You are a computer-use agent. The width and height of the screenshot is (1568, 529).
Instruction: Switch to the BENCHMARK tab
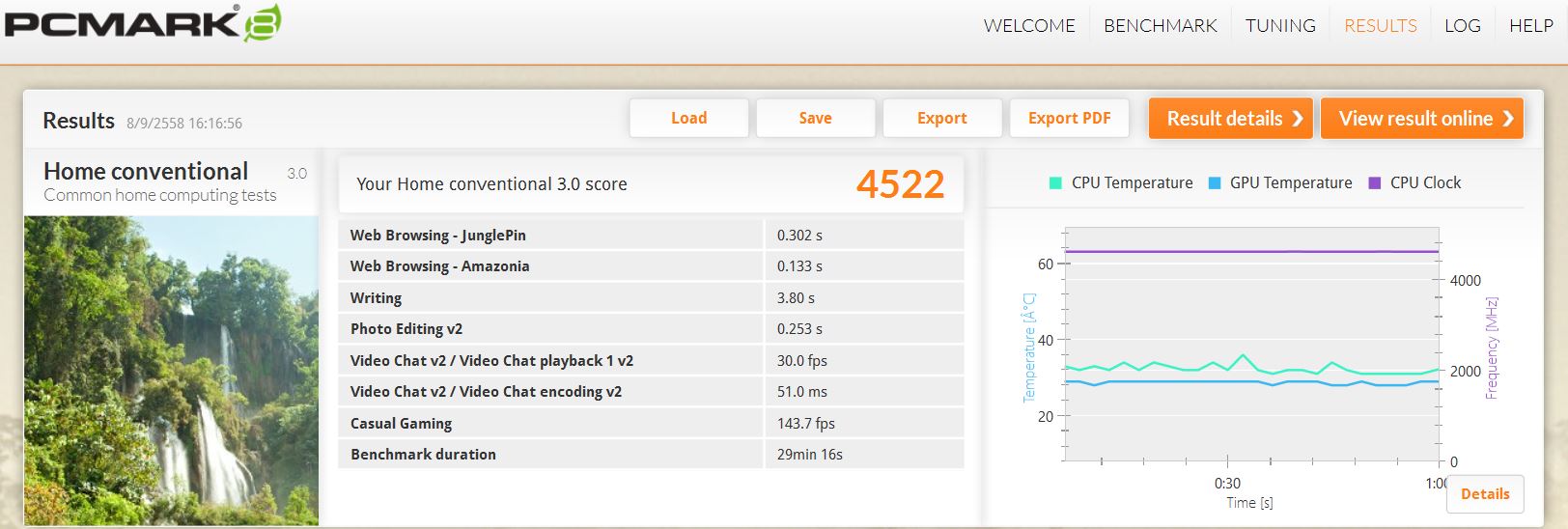point(1161,26)
